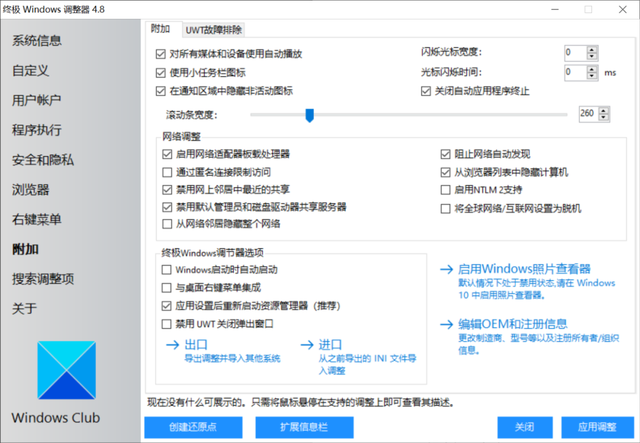Click the Windows Club logo image
The image size is (640, 443).
[67, 370]
